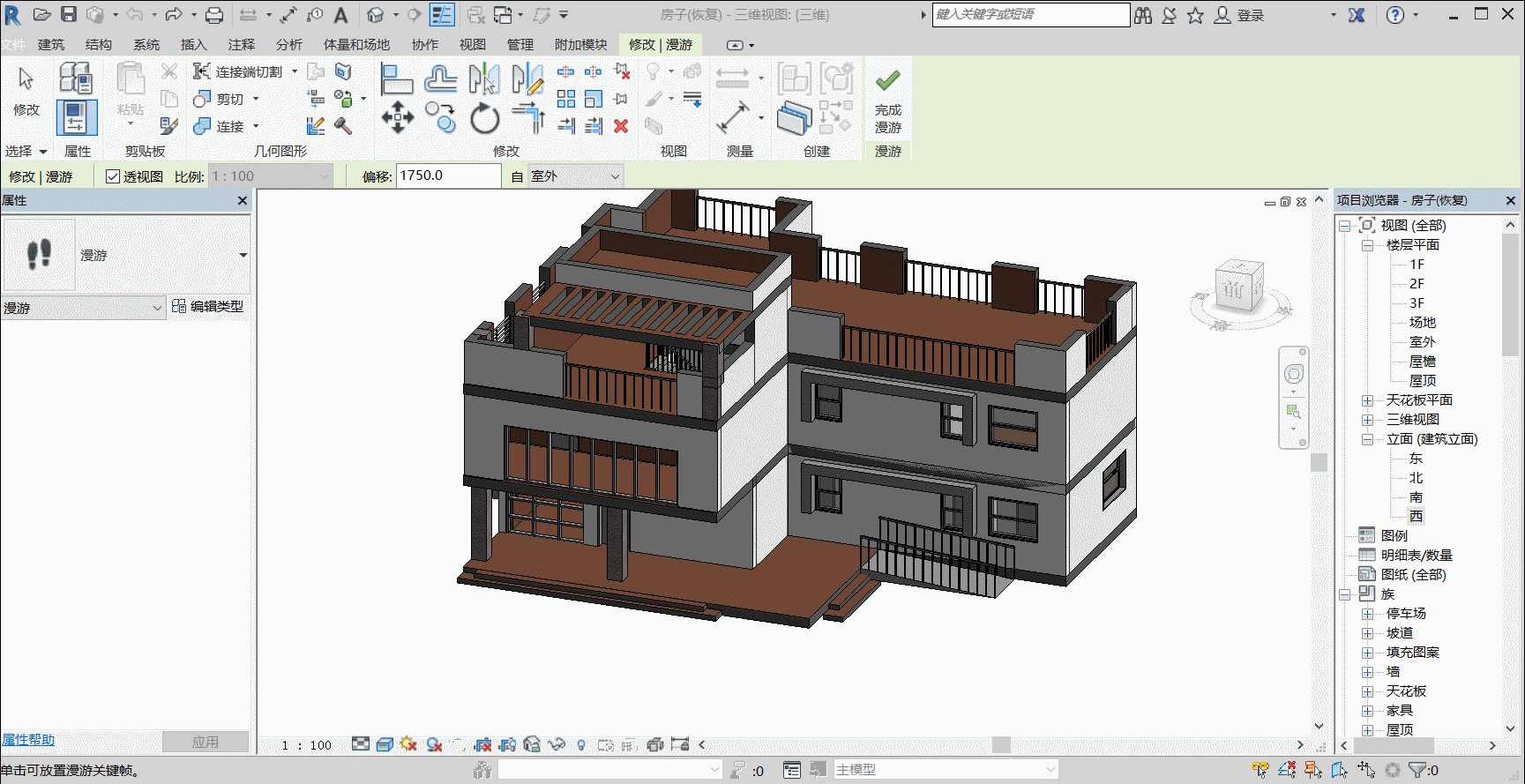The height and width of the screenshot is (784, 1525).
Task: Select the 南 elevation view in the browser
Action: point(1416,497)
